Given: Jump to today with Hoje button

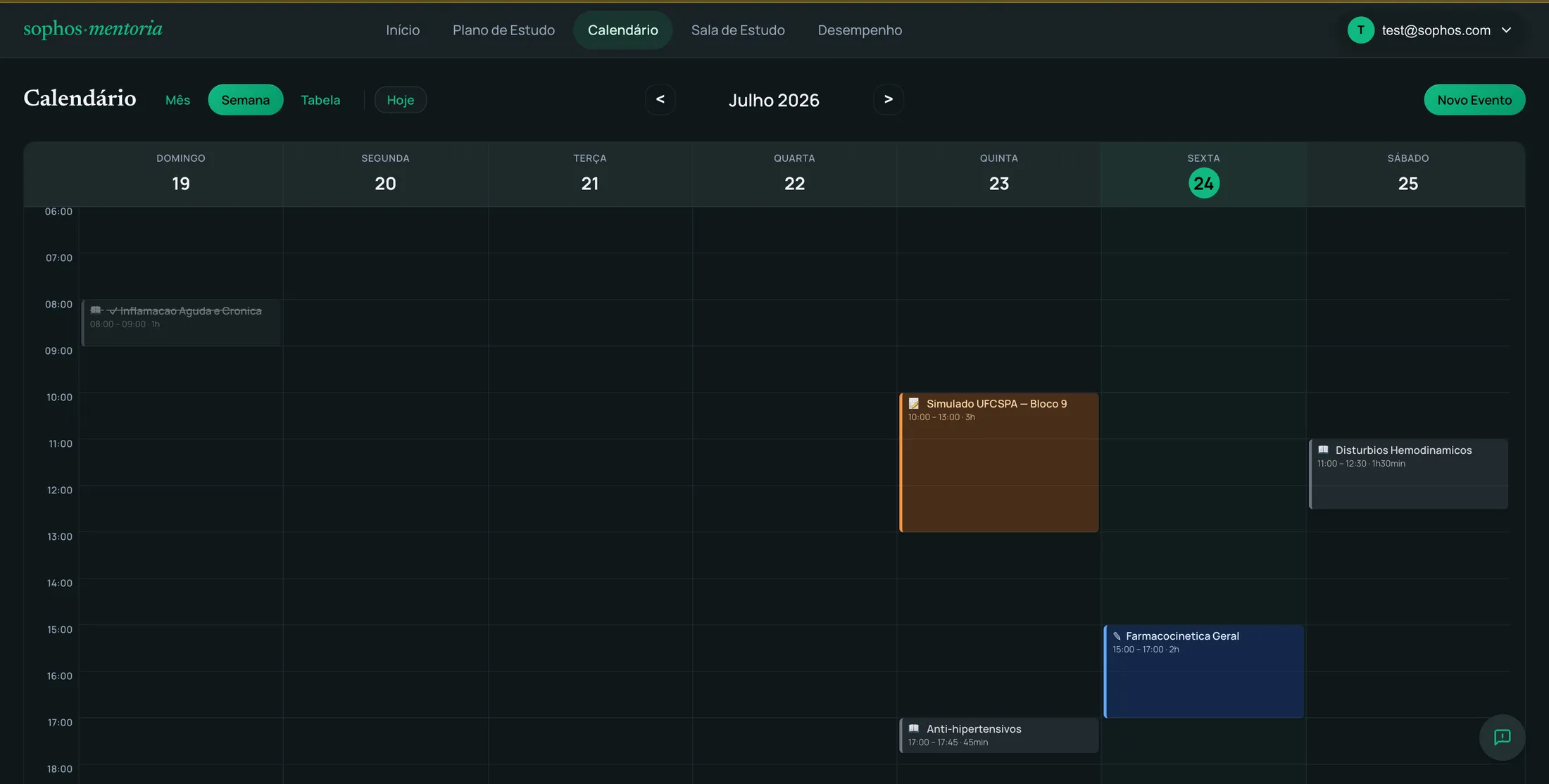Looking at the screenshot, I should 400,100.
